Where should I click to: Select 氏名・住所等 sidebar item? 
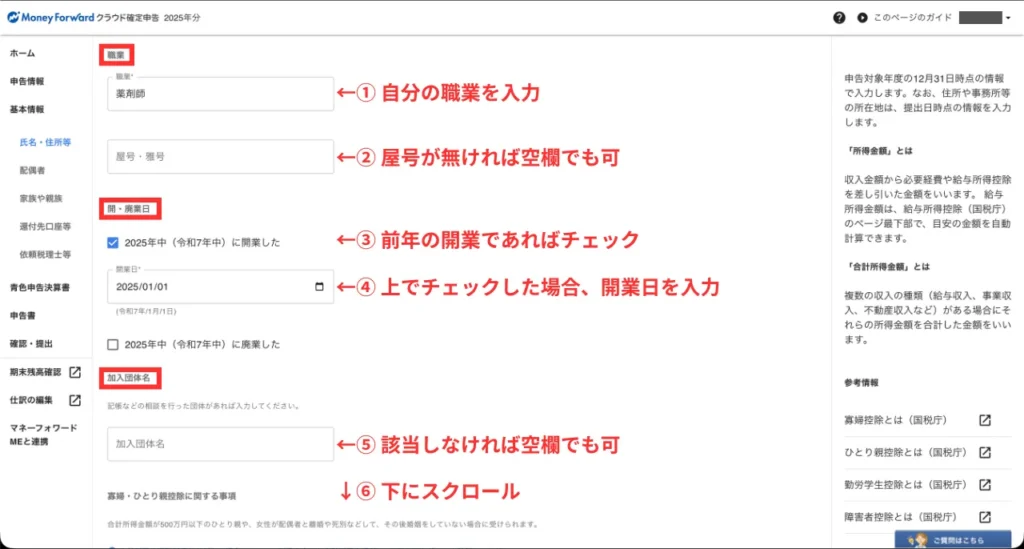click(x=45, y=142)
